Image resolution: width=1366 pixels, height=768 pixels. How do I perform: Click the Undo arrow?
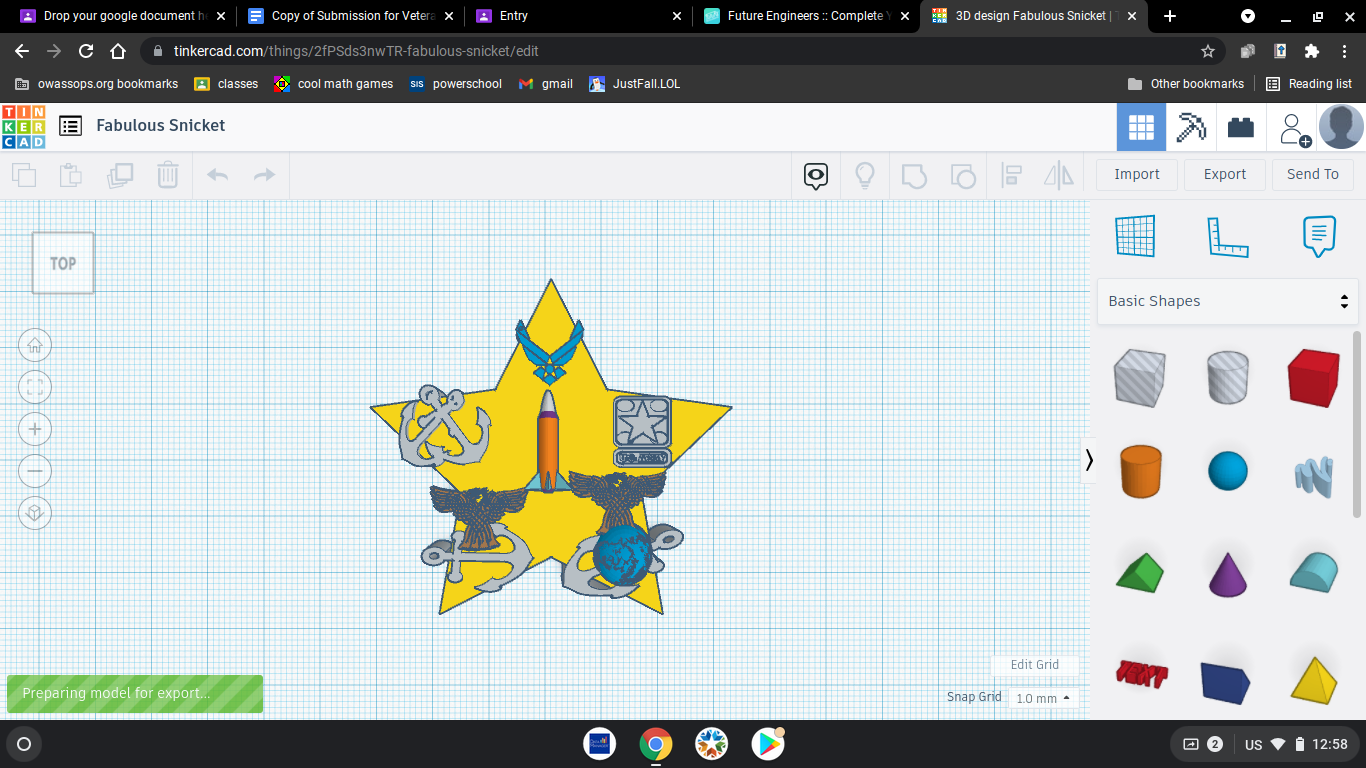coord(217,175)
